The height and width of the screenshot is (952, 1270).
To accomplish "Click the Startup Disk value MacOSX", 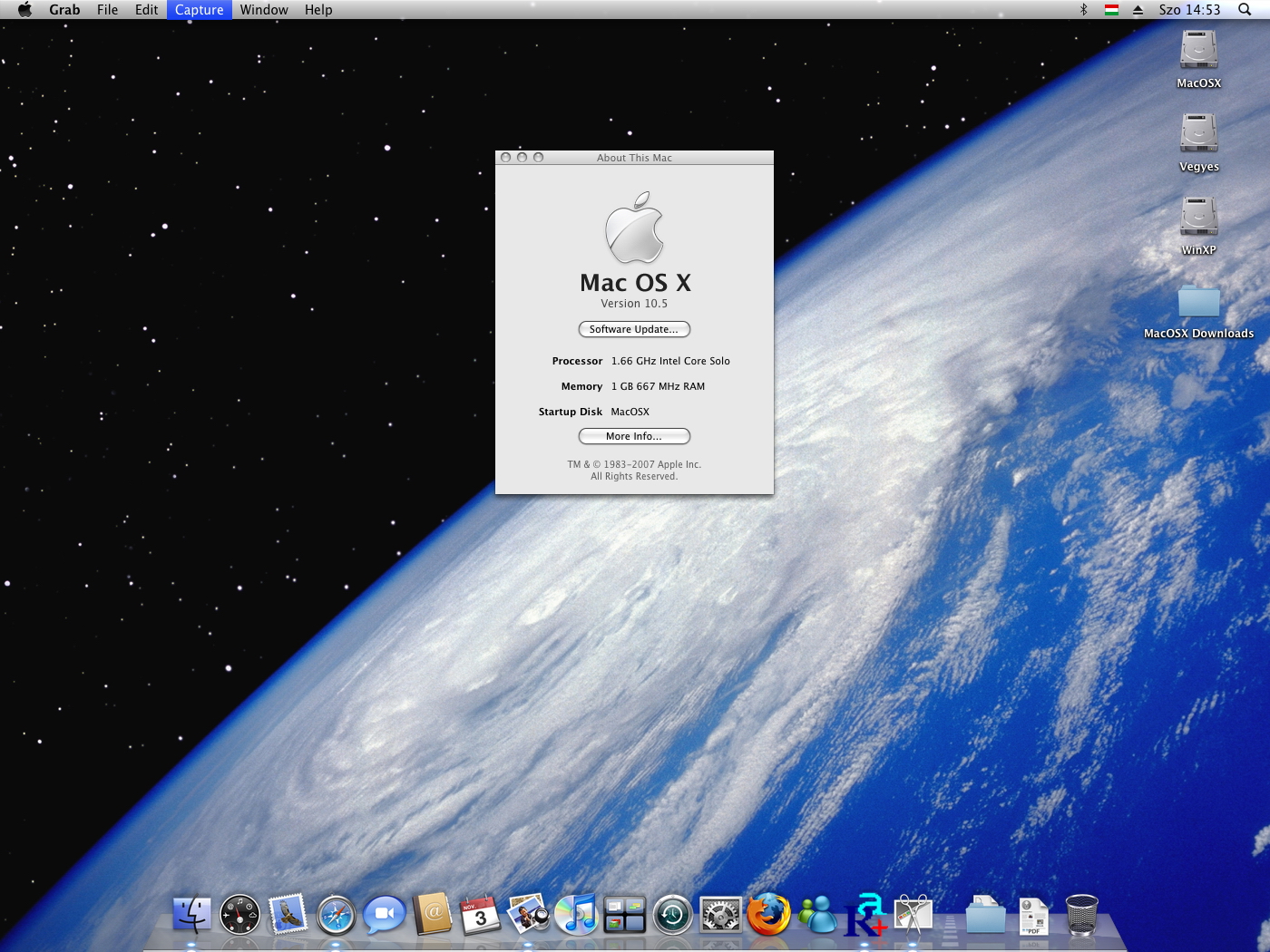I will [630, 412].
